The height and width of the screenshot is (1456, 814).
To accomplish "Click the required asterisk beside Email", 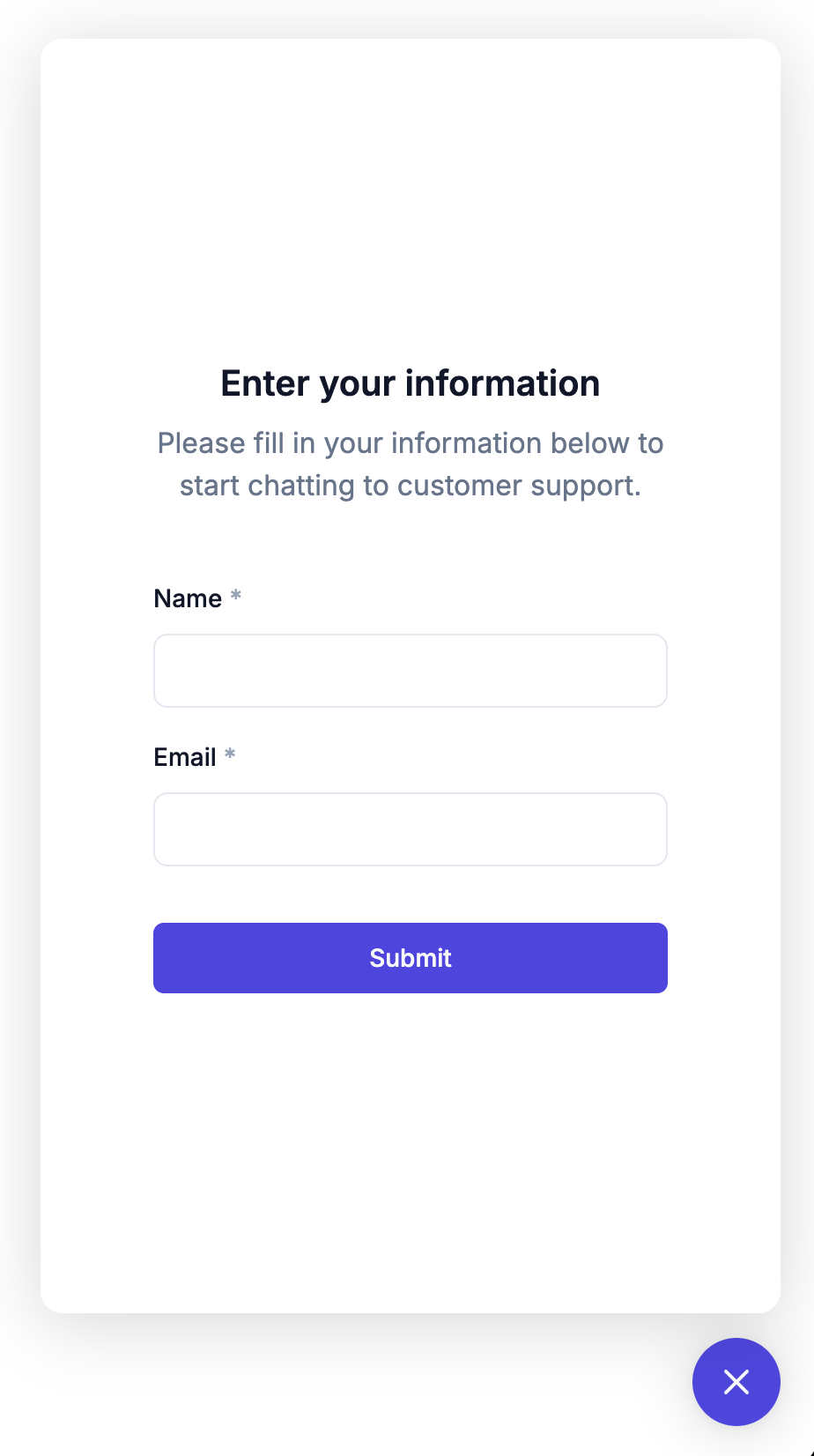I will pos(230,755).
